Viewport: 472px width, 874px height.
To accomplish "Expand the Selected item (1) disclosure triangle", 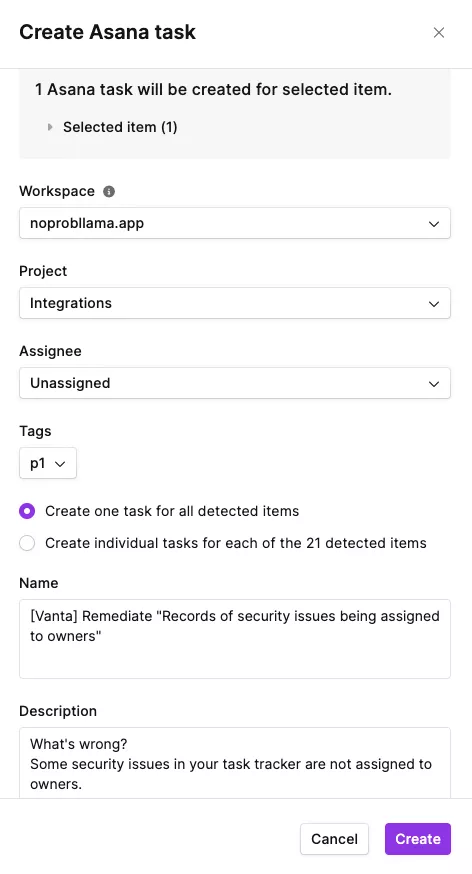I will coord(50,127).
